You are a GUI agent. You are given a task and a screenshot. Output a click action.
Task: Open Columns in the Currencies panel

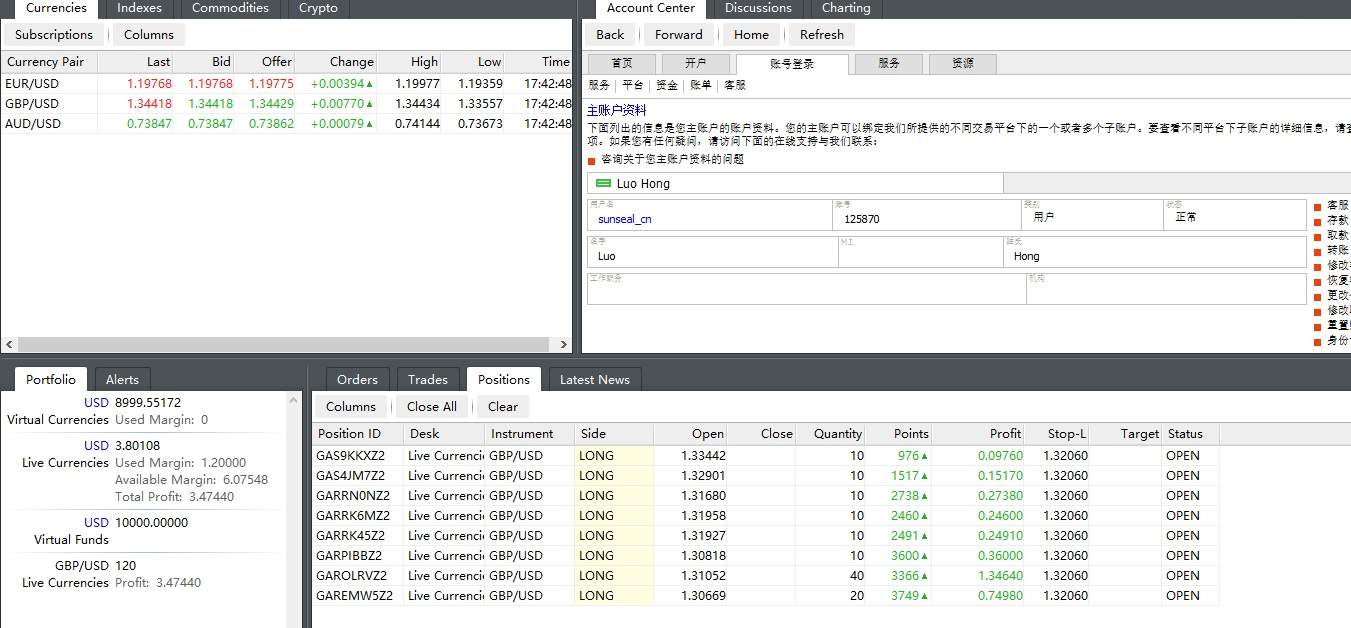coord(149,35)
